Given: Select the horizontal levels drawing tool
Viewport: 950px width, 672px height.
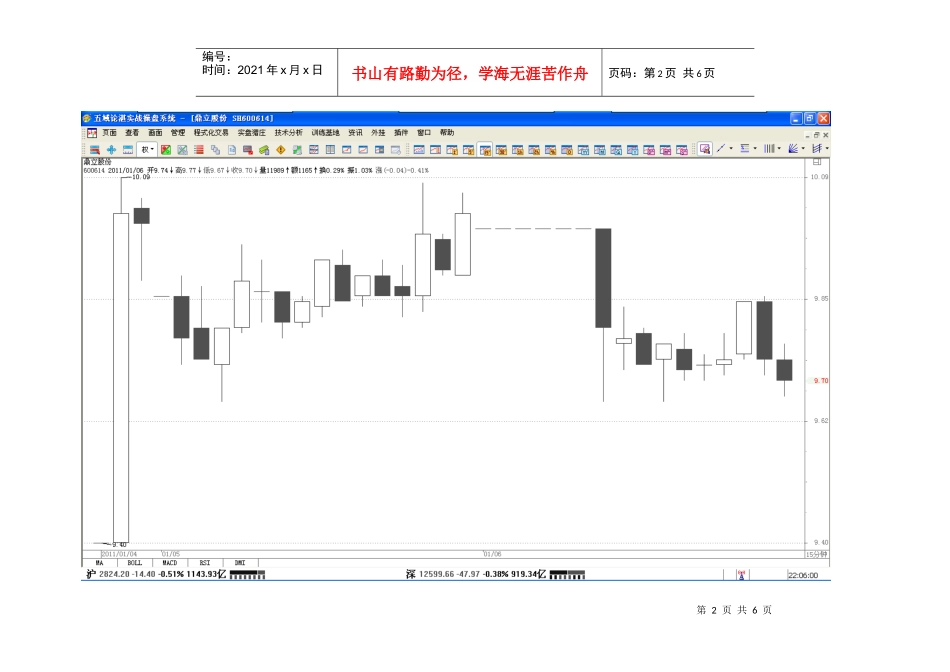Looking at the screenshot, I should pos(745,148).
